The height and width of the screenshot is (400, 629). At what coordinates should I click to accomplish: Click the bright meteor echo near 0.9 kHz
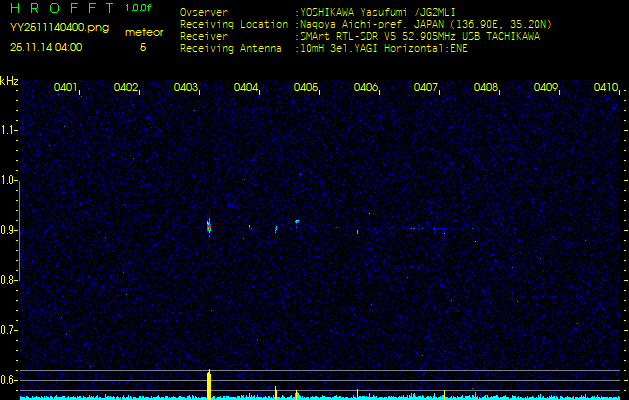pos(209,227)
